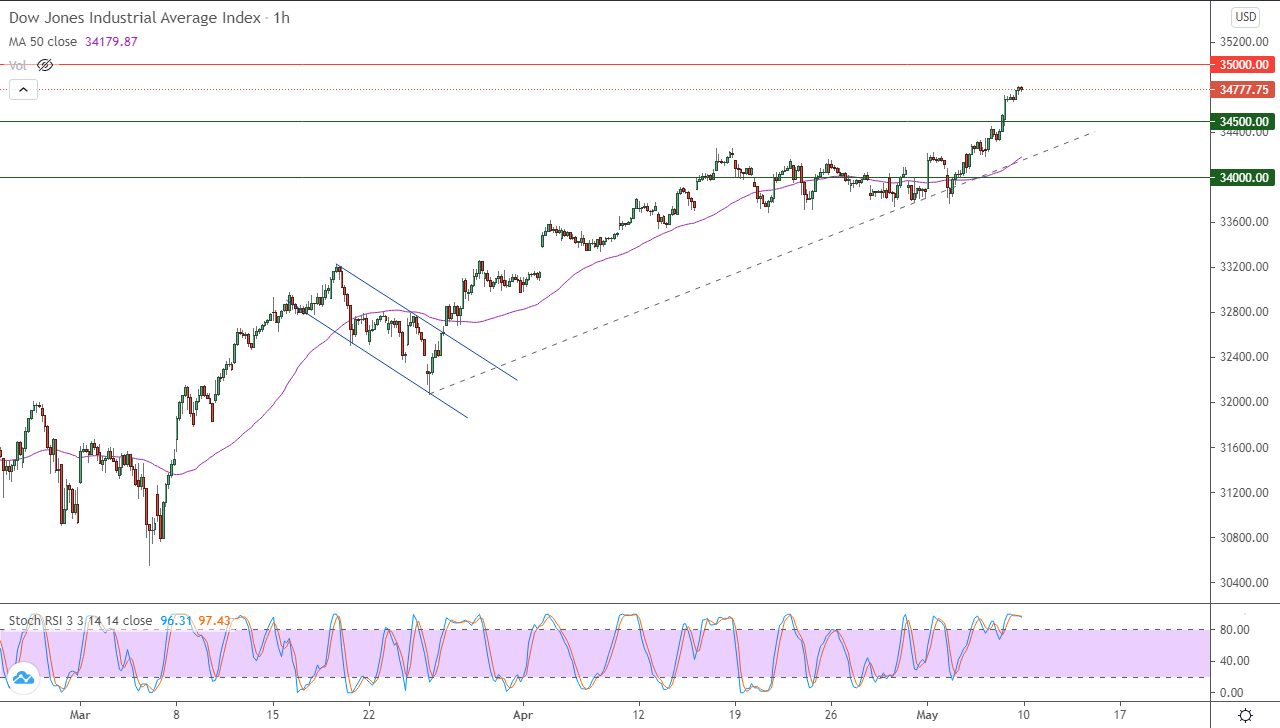Select the Dow Jones Industrial Average Index title
Screen dimensions: 1280x728
tap(135, 18)
